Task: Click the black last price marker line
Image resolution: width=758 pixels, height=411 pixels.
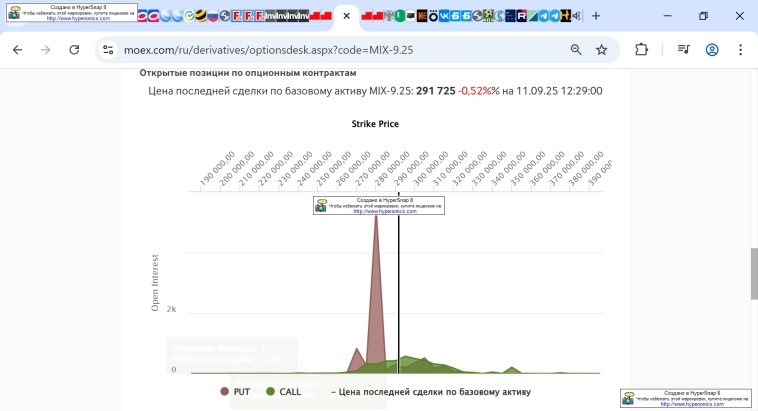Action: (x=399, y=300)
